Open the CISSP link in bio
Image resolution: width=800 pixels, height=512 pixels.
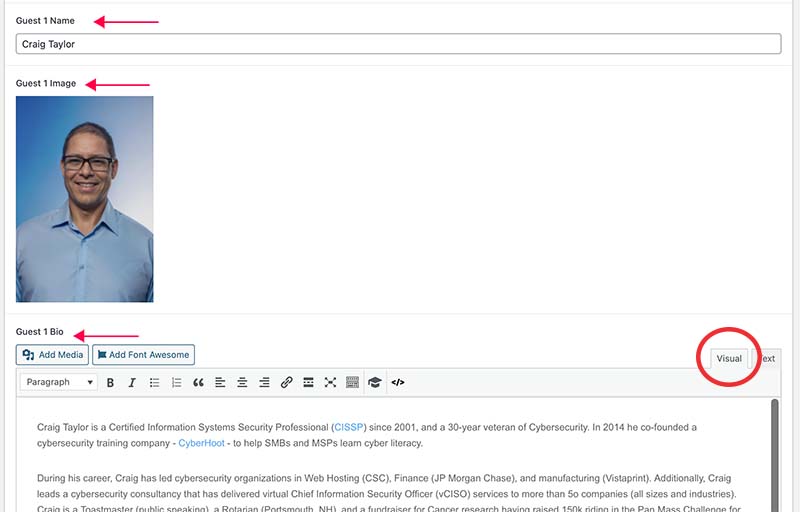(x=348, y=427)
